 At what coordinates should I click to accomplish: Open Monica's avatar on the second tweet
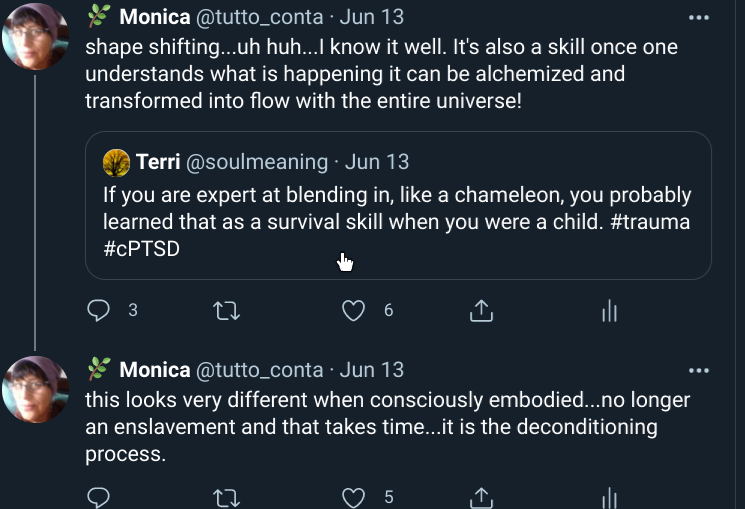36,390
